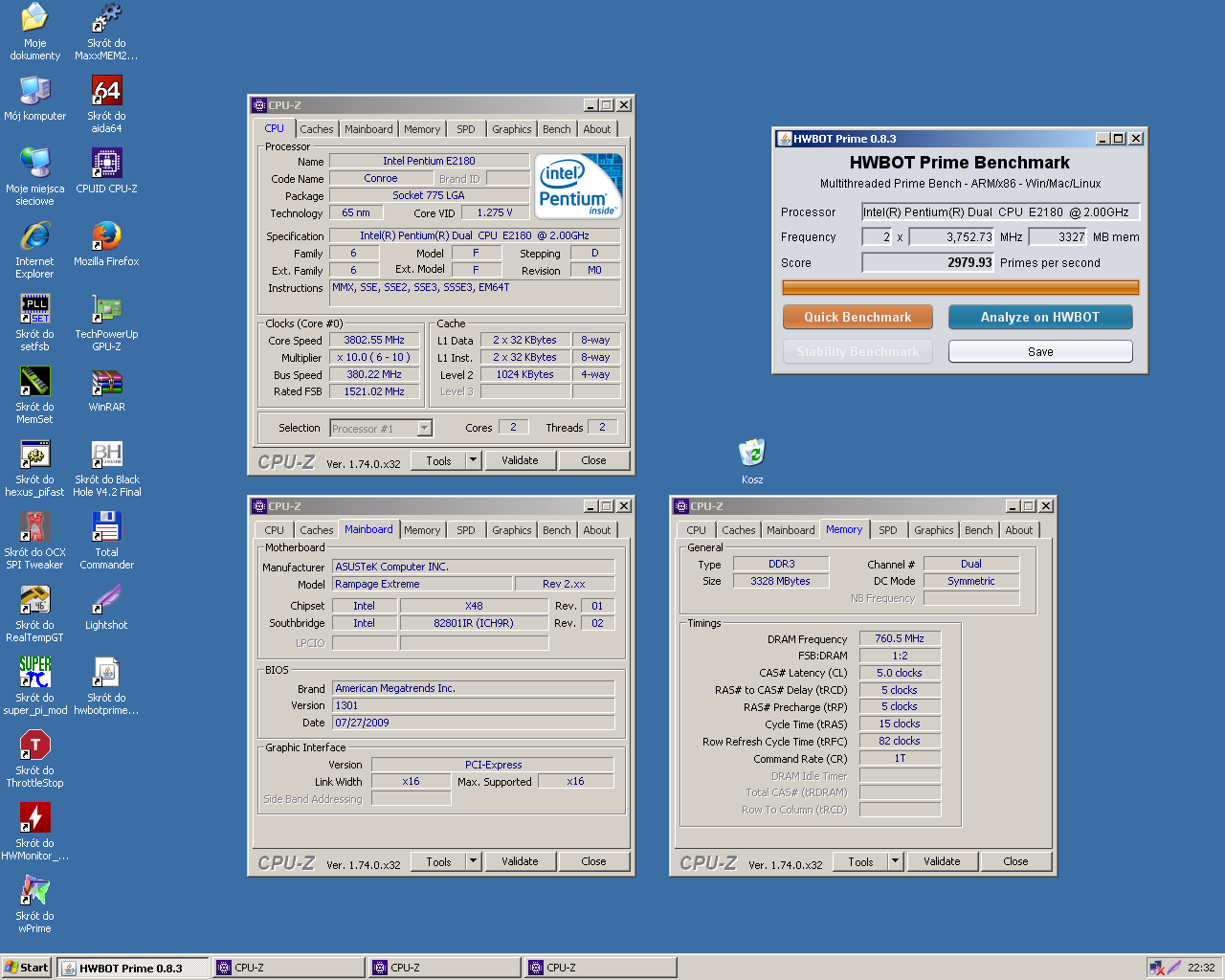
Task: Switch to Caches tab in top CPU-Z window
Action: [x=317, y=129]
